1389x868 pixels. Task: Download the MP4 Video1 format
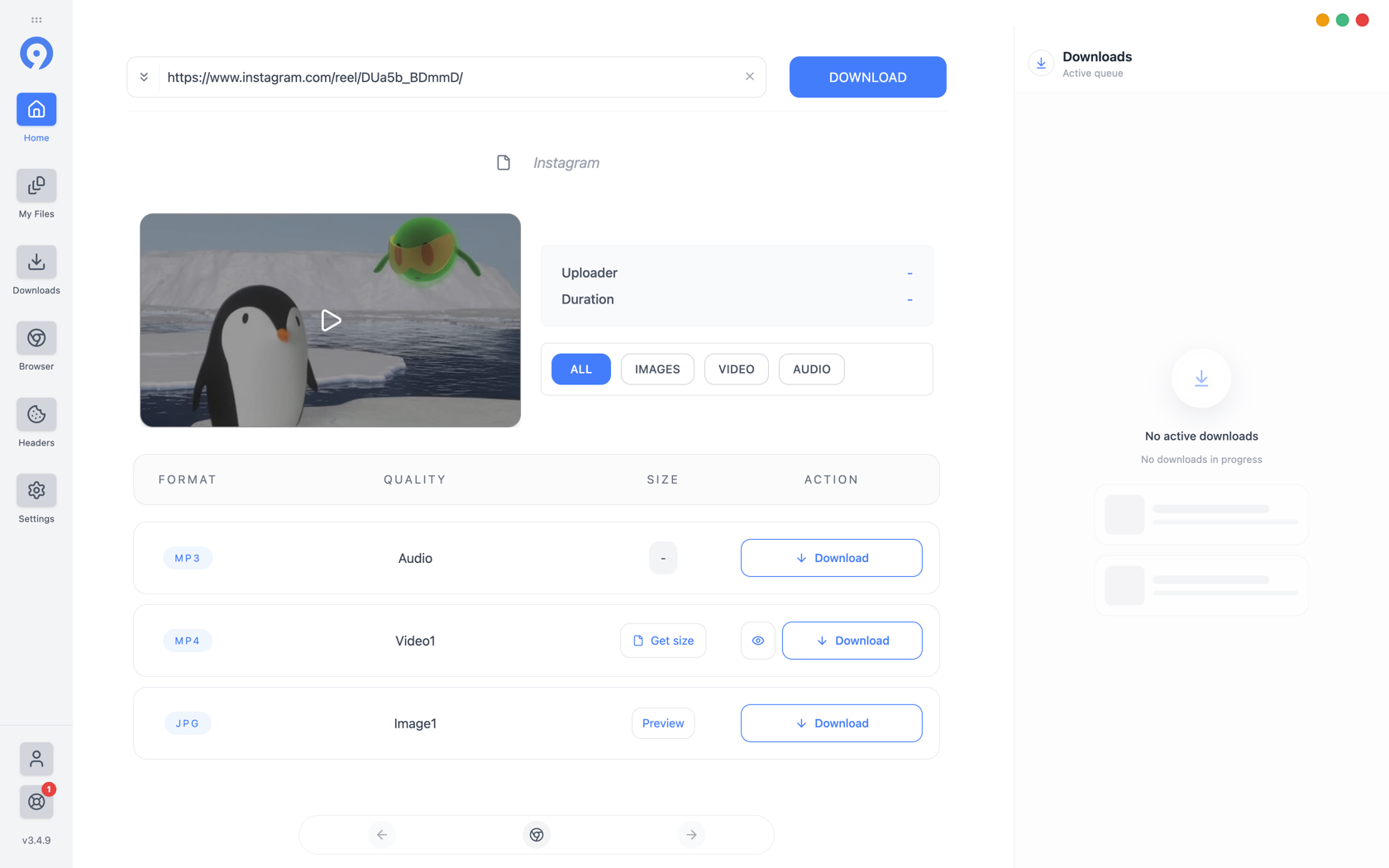coord(852,641)
